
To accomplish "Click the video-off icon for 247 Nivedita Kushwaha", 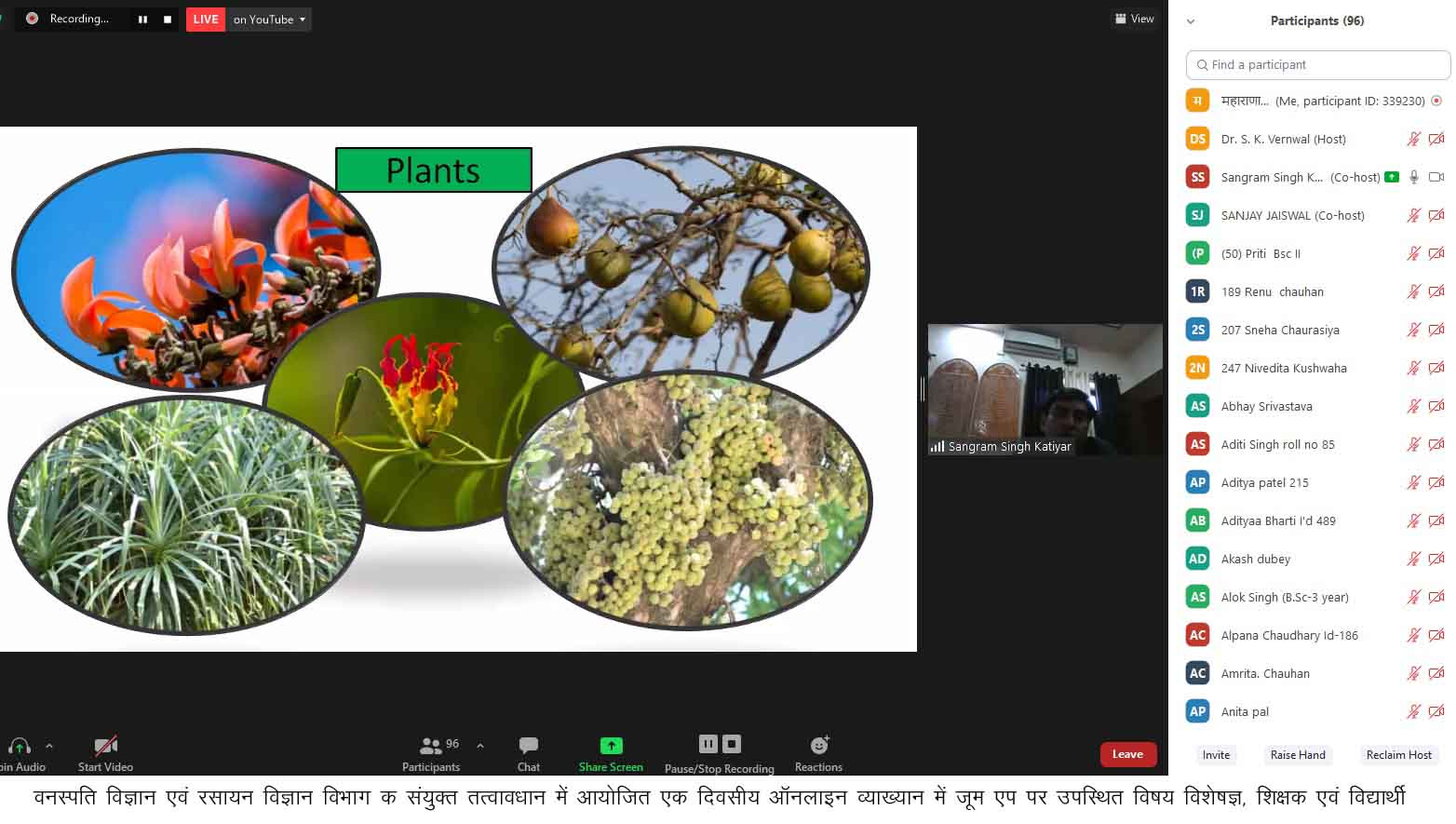I will pyautogui.click(x=1436, y=368).
